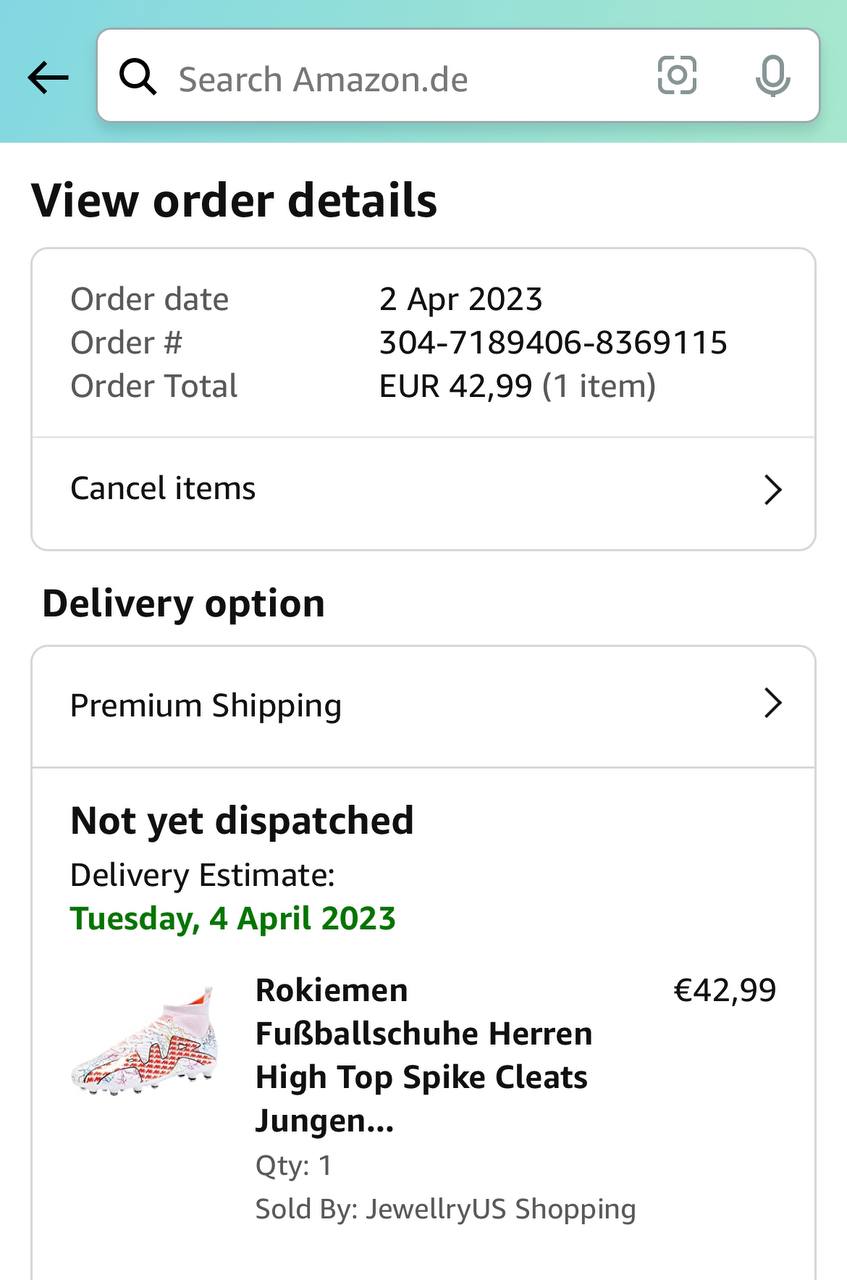The height and width of the screenshot is (1280, 847).
Task: Click the magnifier search icon
Action: (138, 77)
